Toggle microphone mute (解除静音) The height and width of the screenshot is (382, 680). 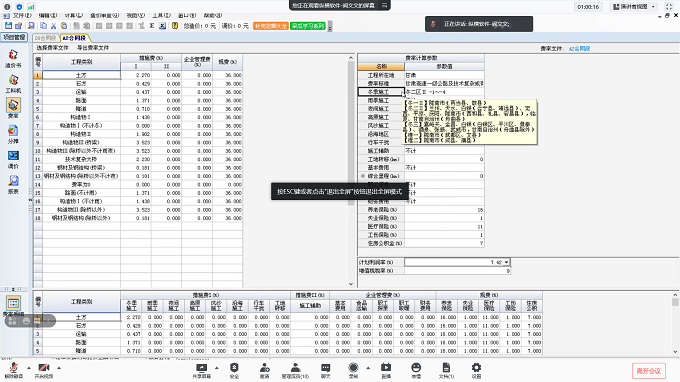13,370
